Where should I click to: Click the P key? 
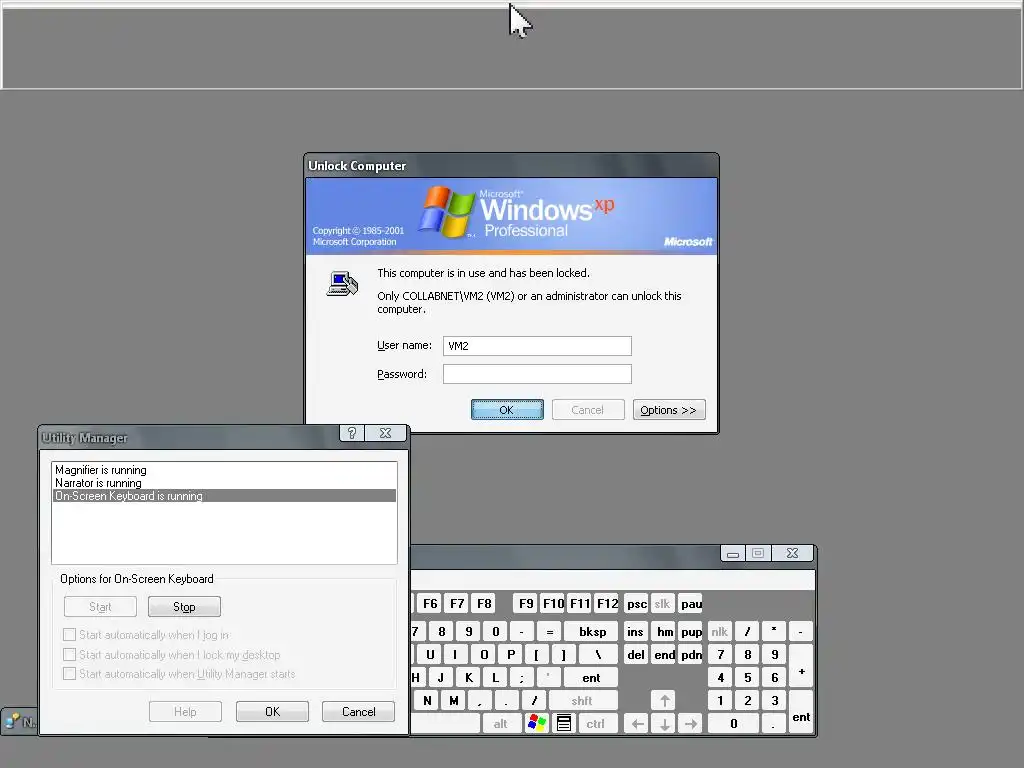(x=511, y=654)
